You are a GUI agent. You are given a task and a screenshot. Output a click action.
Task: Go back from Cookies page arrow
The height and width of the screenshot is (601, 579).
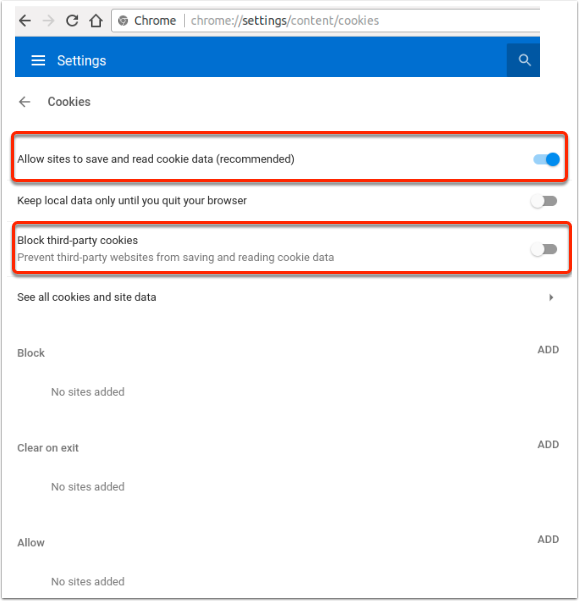pyautogui.click(x=25, y=102)
